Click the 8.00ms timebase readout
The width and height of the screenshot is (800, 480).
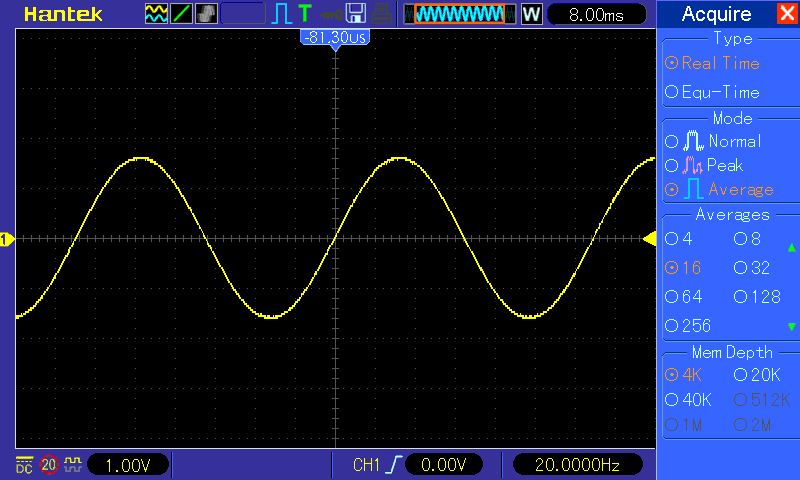pos(596,15)
